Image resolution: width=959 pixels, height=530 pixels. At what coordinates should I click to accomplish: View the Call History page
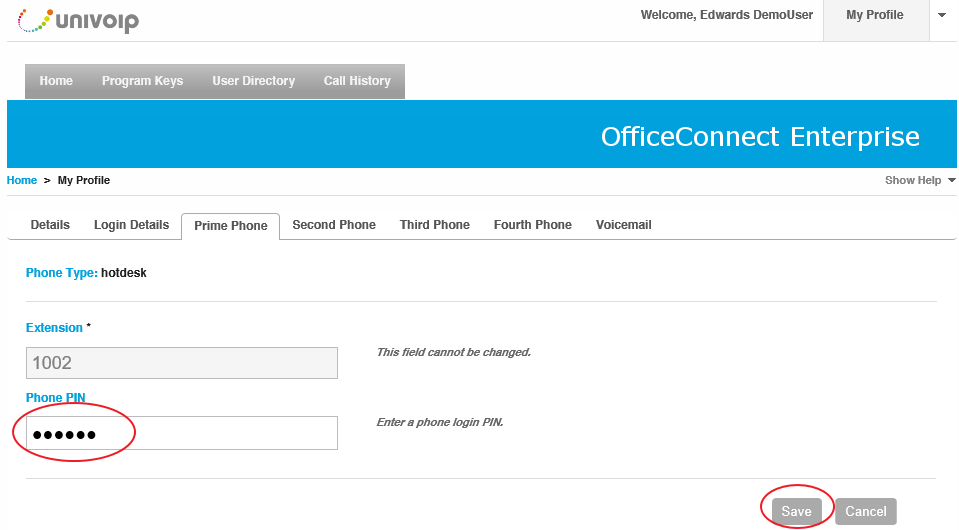[357, 81]
